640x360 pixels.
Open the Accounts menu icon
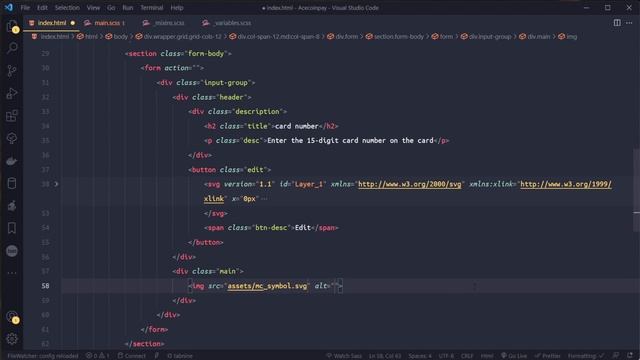(12, 317)
